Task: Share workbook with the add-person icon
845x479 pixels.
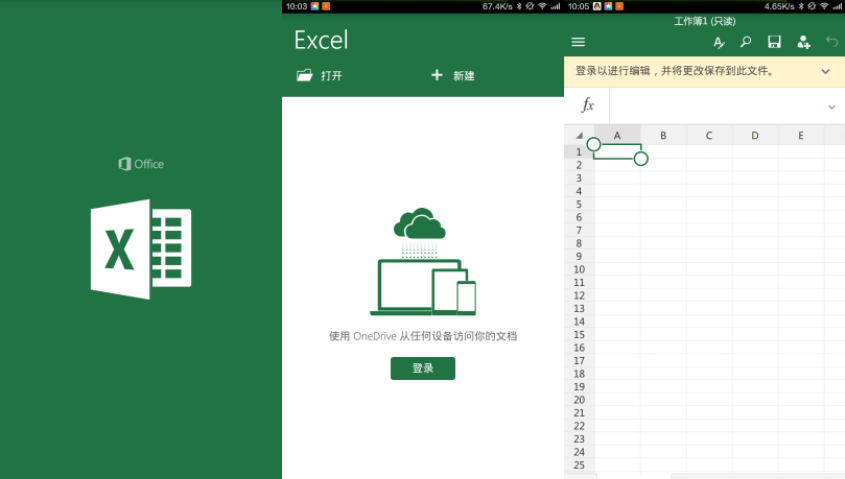Action: point(804,42)
